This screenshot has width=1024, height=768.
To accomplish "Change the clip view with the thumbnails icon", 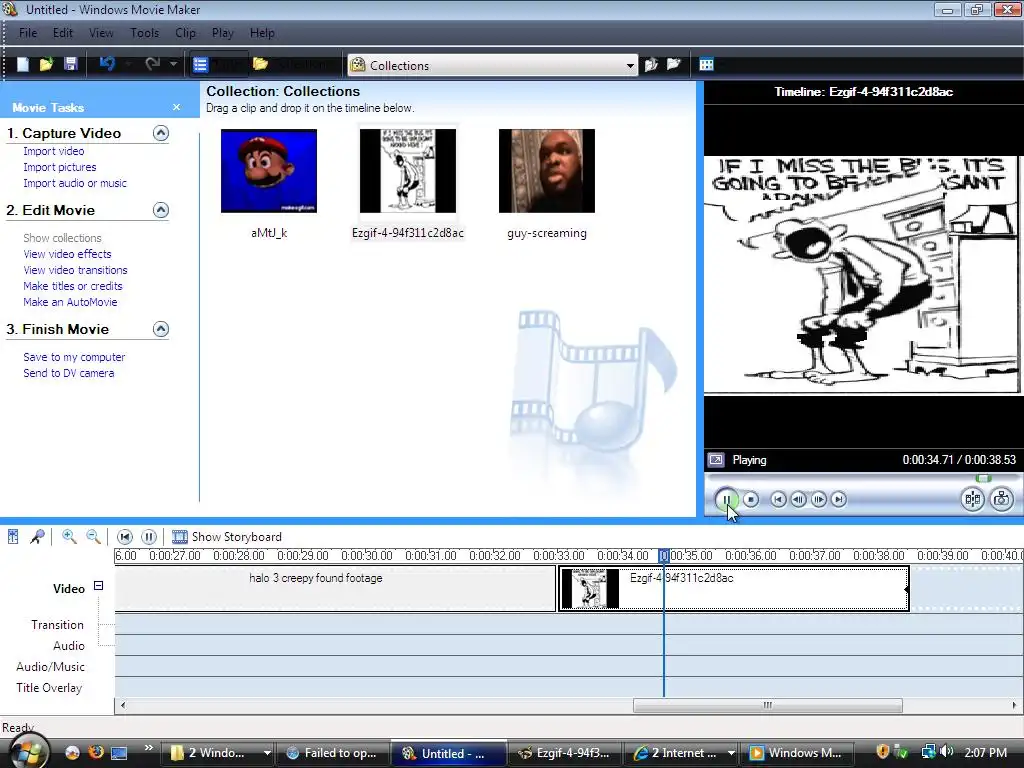I will tap(707, 64).
